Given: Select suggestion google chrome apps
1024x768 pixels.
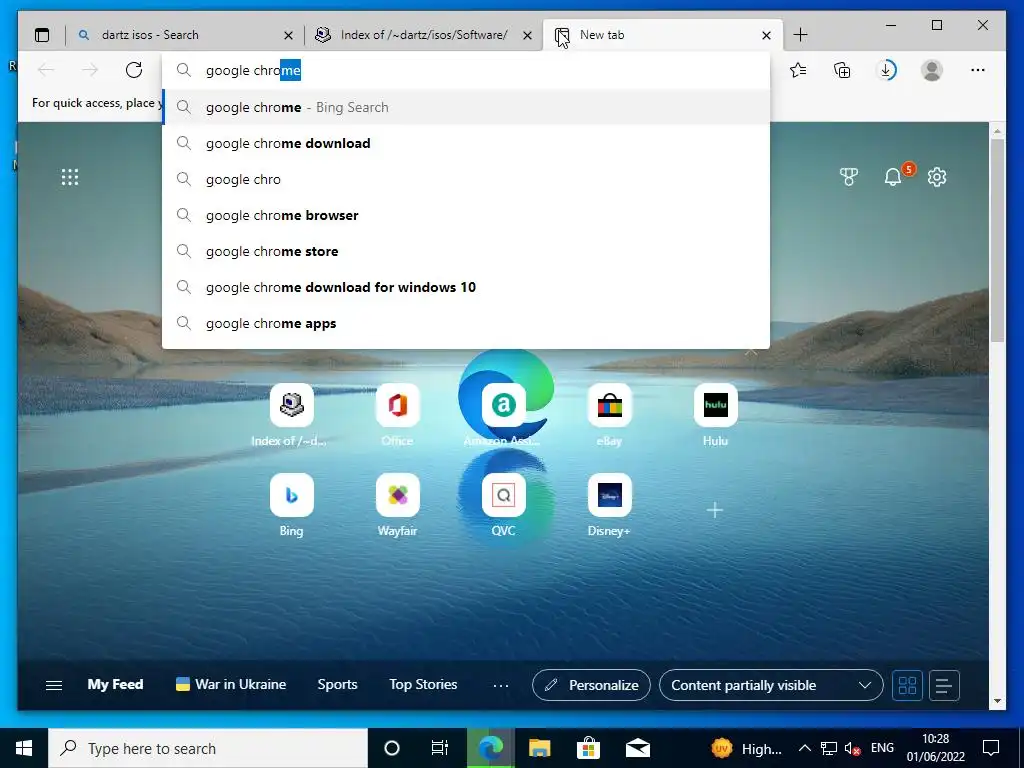Looking at the screenshot, I should 466,323.
